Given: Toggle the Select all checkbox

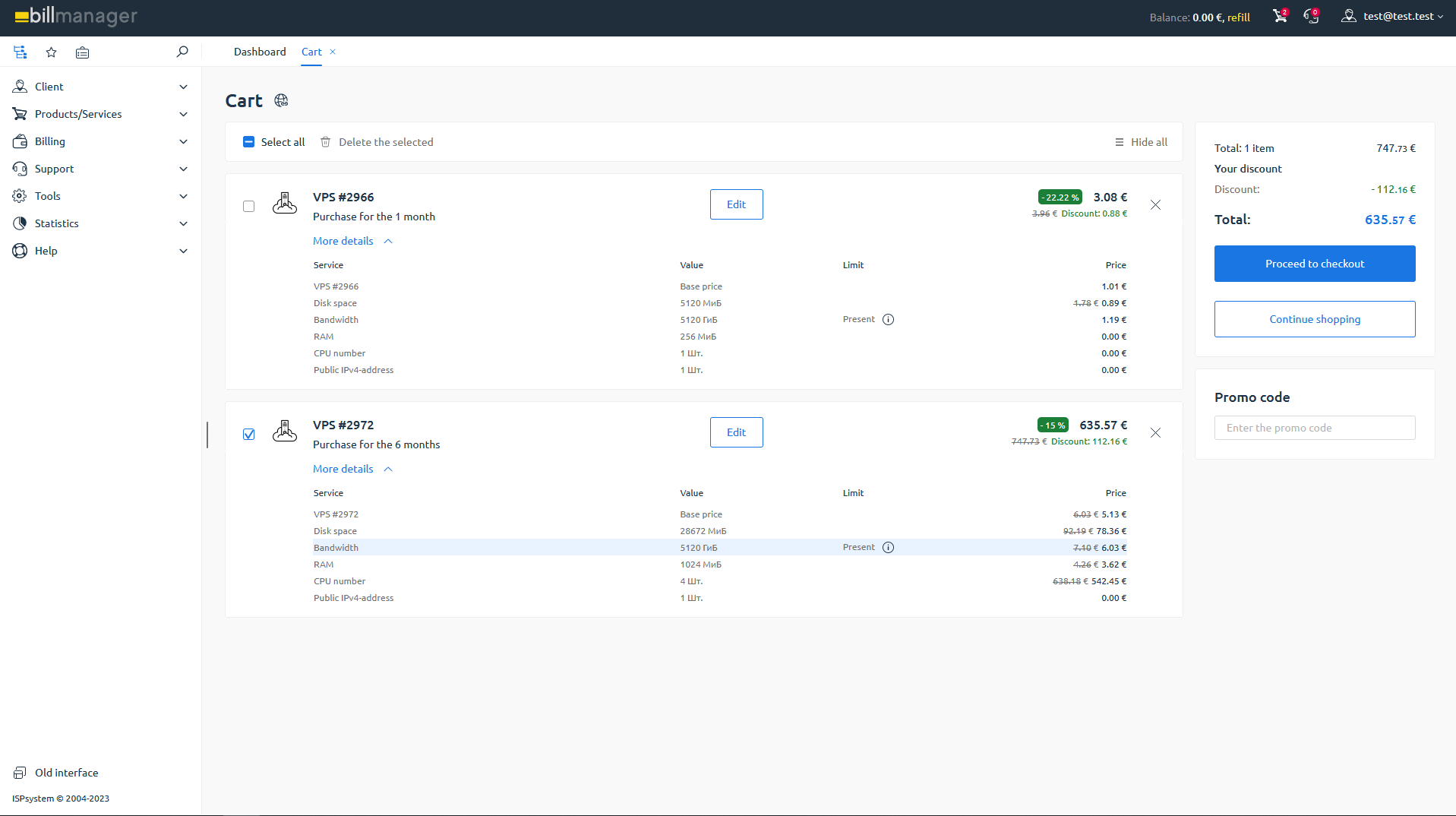Looking at the screenshot, I should tap(248, 141).
